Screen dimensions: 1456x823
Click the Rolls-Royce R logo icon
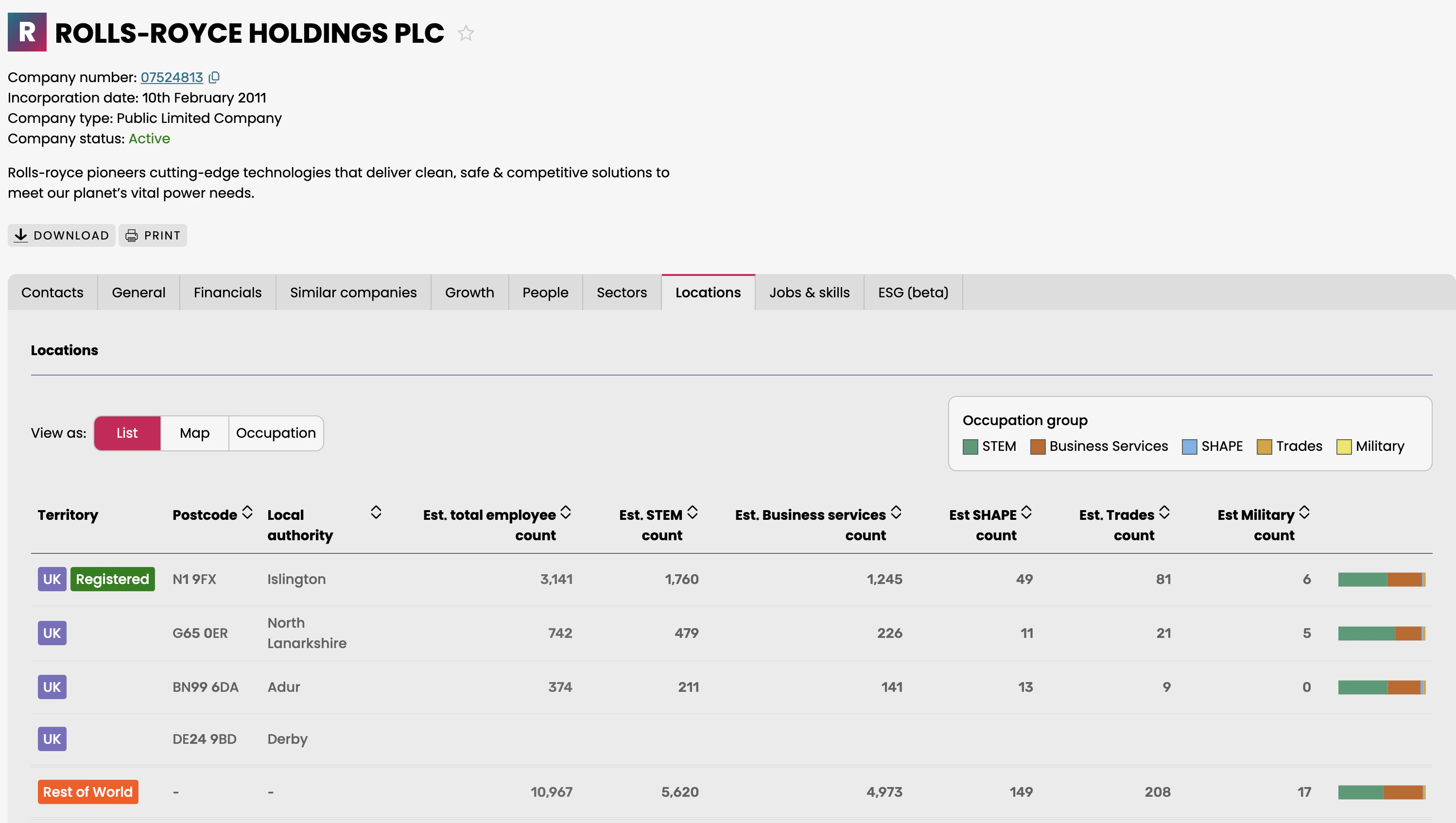tap(27, 32)
